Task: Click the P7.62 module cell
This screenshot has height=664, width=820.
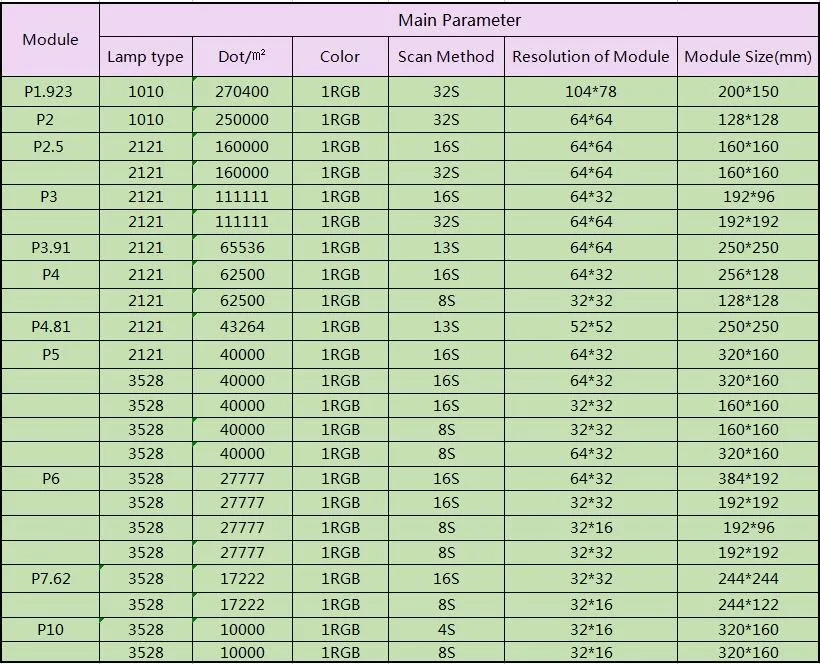Action: pos(50,578)
